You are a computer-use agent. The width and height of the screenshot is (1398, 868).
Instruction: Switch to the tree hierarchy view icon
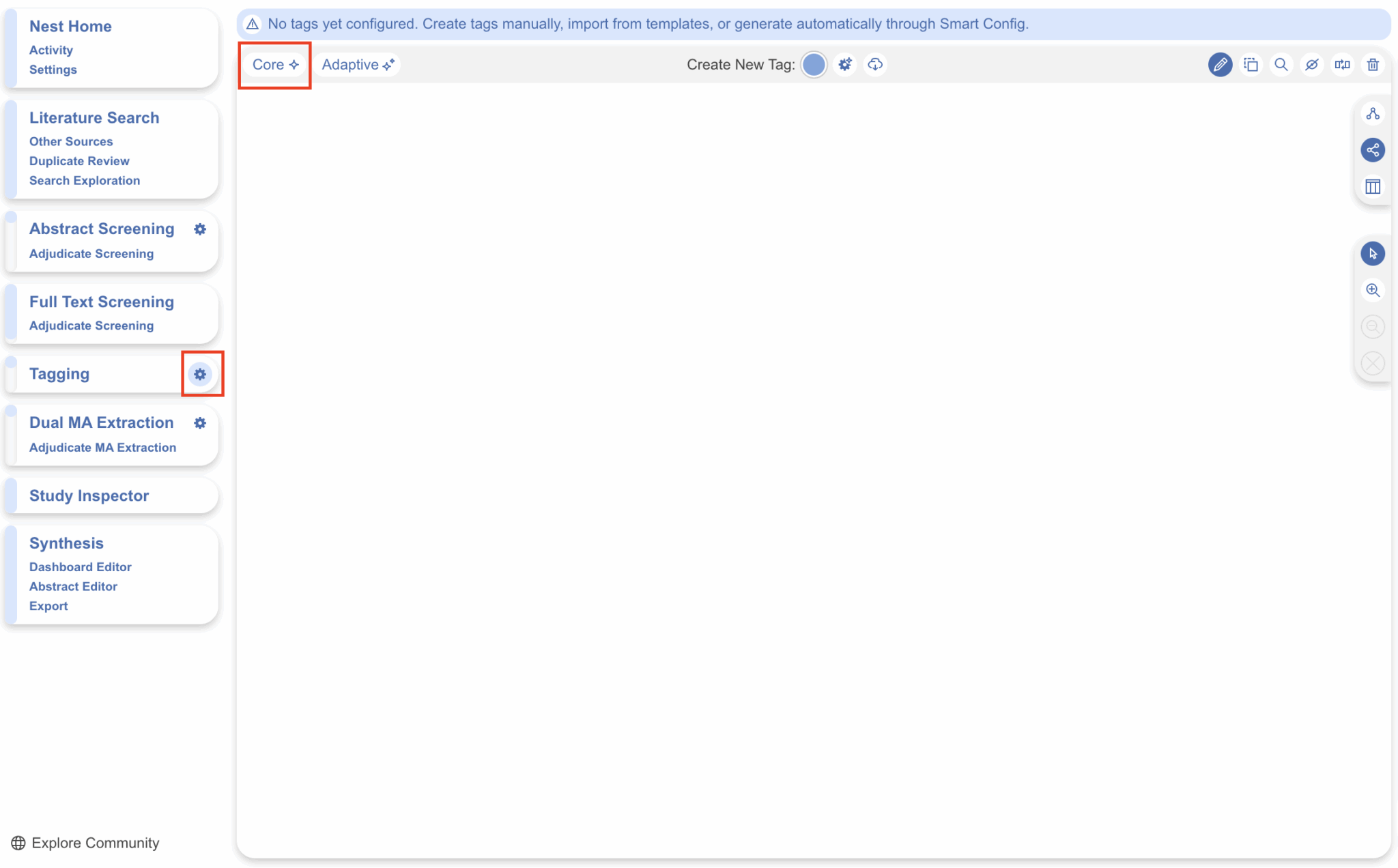[1373, 114]
